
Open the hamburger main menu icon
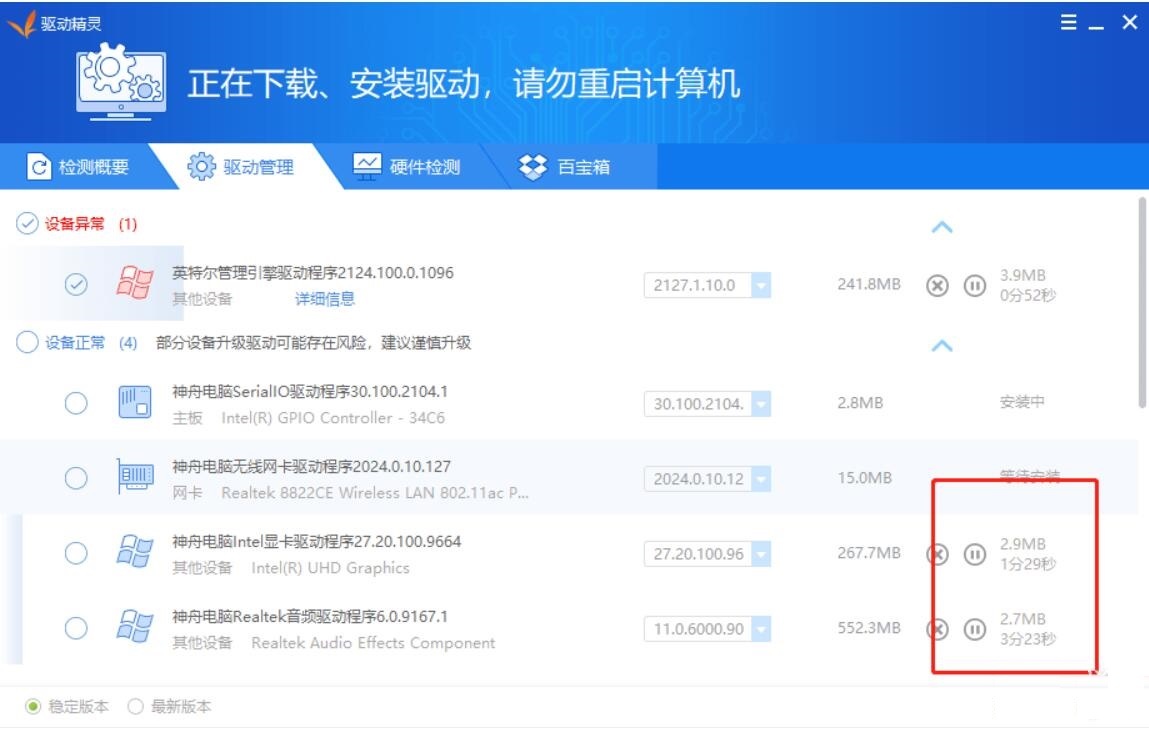(x=1068, y=23)
